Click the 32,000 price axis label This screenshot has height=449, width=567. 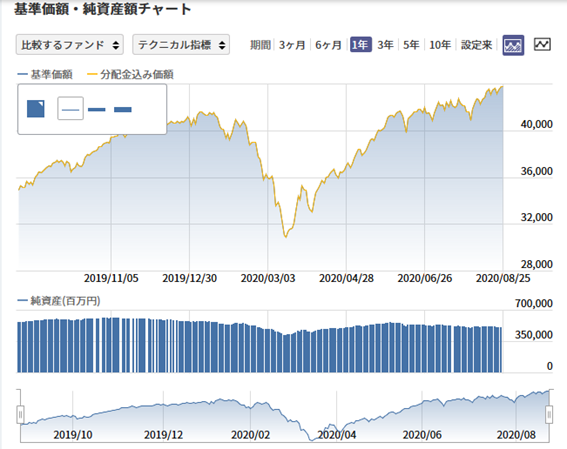[537, 217]
